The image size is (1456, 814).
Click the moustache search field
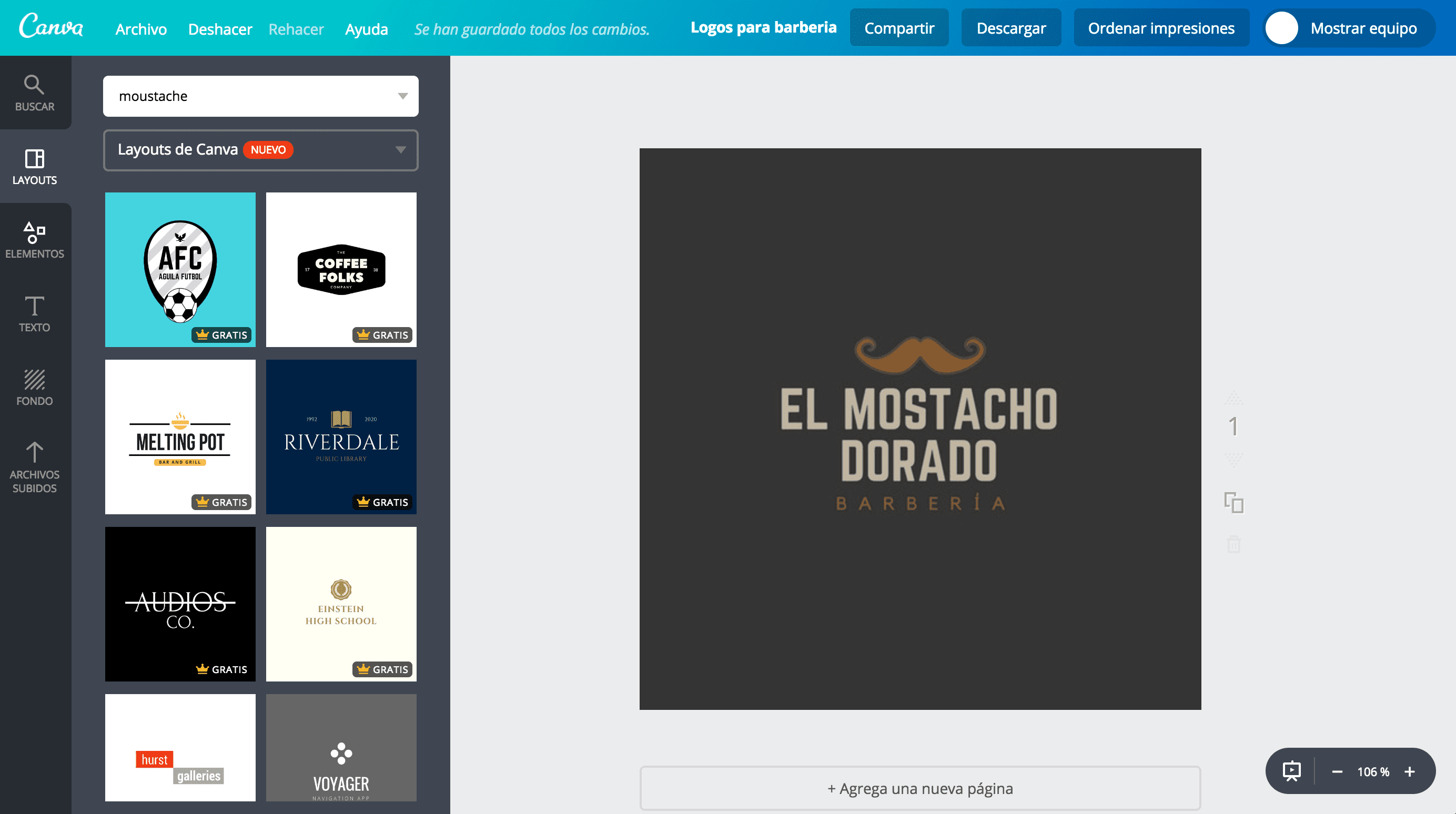click(x=260, y=96)
